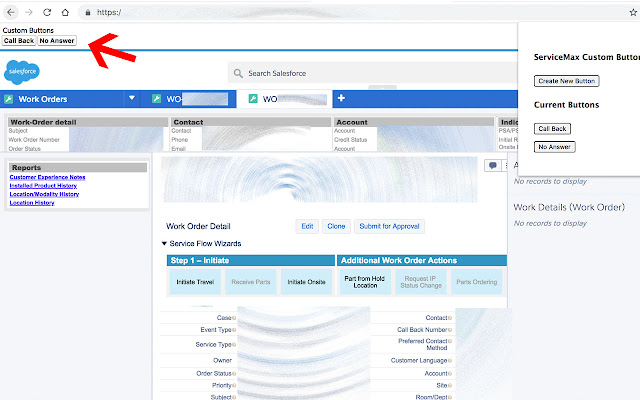This screenshot has height=400, width=640.
Task: Click the browser forward arrow
Action: (x=29, y=12)
